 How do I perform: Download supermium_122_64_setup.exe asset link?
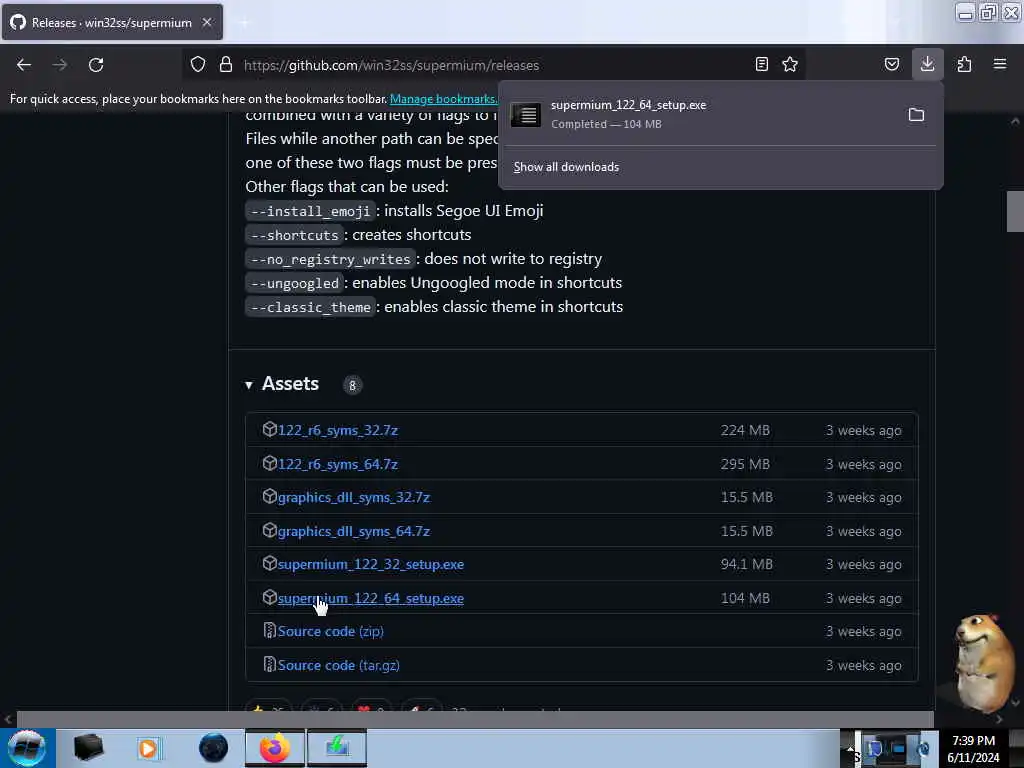(371, 598)
